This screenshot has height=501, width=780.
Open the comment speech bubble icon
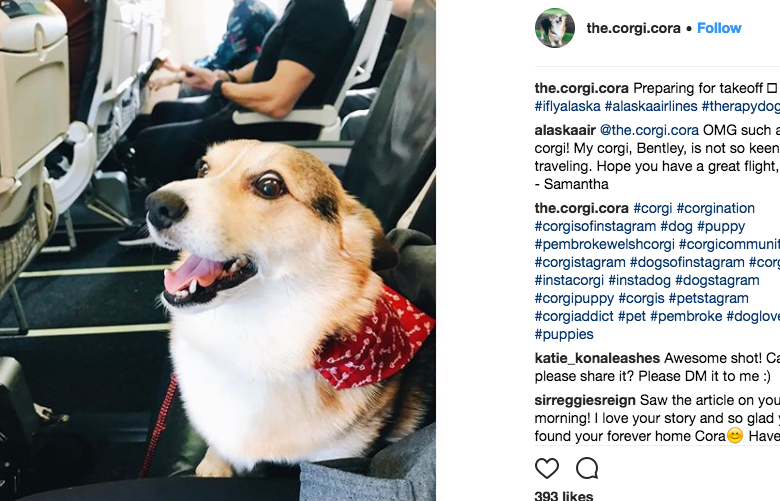pos(587,468)
